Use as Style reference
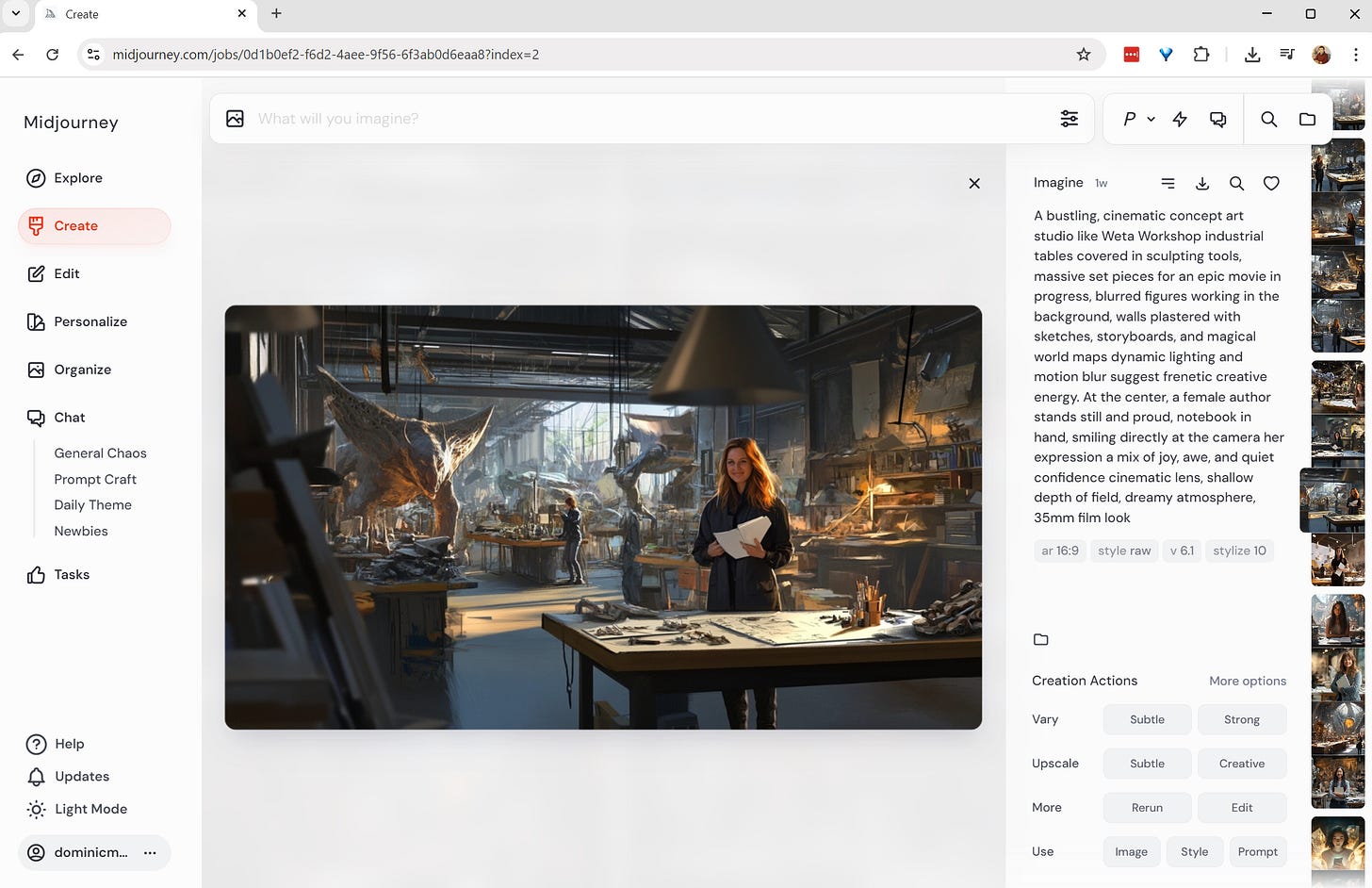This screenshot has width=1372, height=888. [x=1194, y=851]
